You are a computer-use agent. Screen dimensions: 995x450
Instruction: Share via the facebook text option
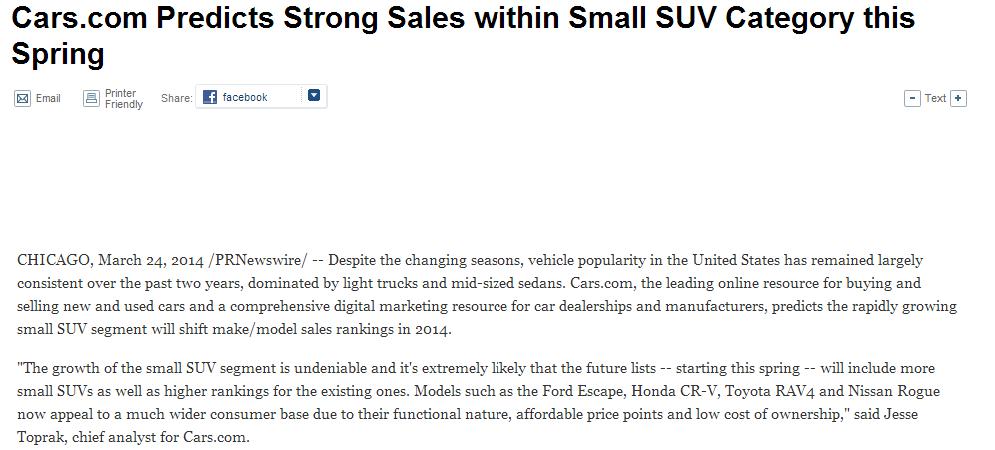[245, 97]
